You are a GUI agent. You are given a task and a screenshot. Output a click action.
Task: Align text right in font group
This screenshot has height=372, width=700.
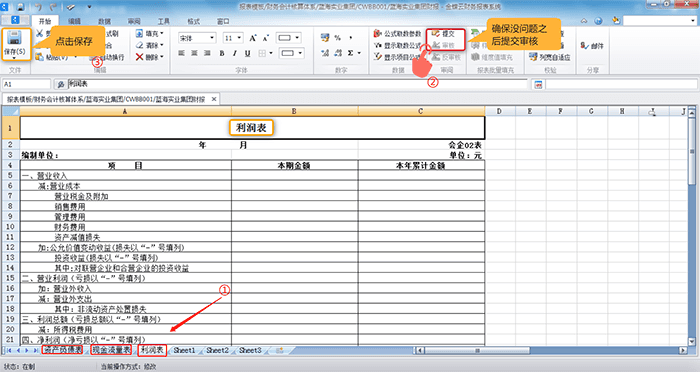(207, 53)
